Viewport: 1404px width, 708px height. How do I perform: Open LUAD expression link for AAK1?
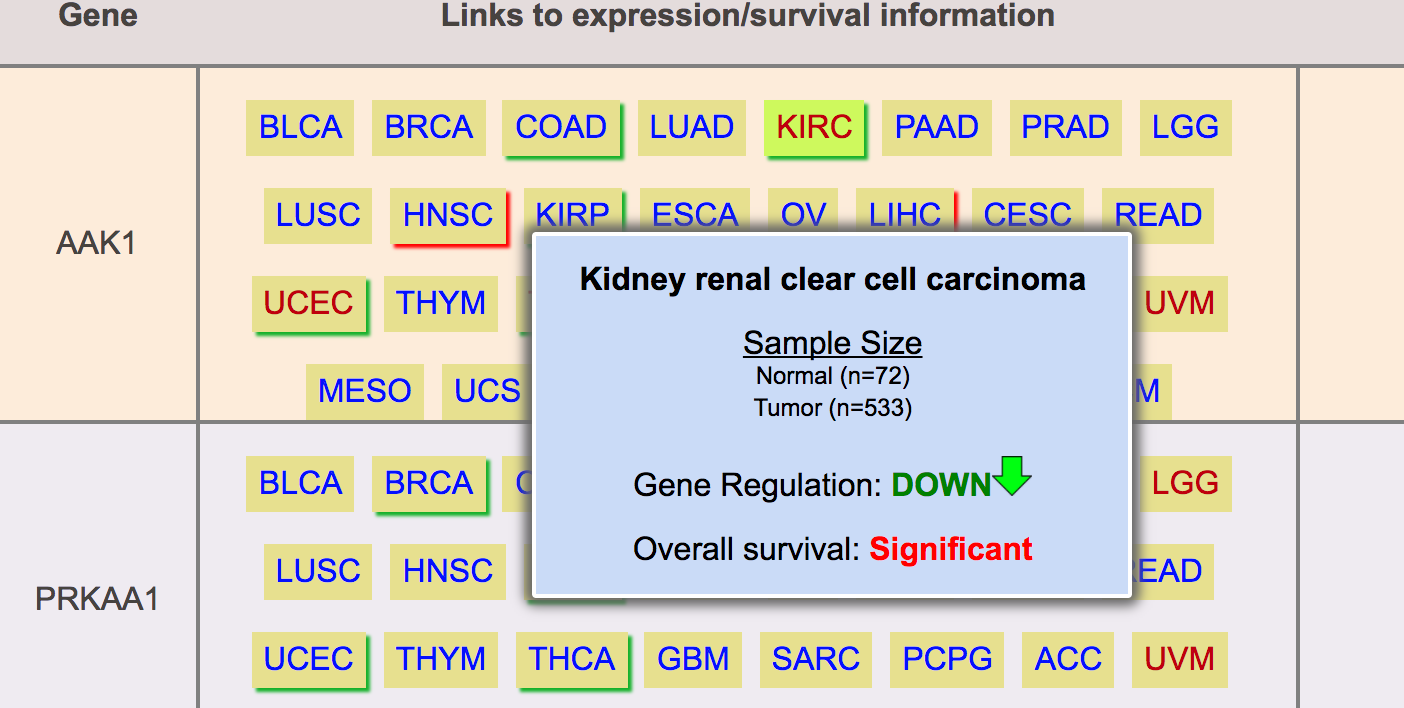click(x=691, y=127)
